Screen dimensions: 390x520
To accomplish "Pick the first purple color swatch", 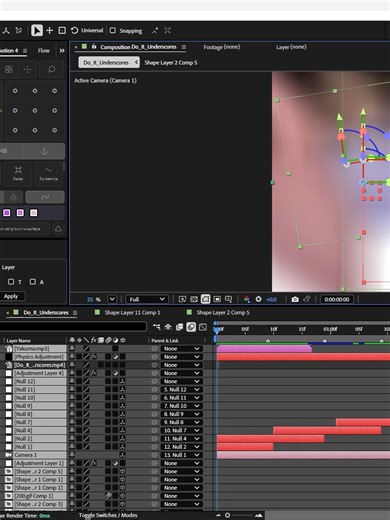I will click(7, 213).
